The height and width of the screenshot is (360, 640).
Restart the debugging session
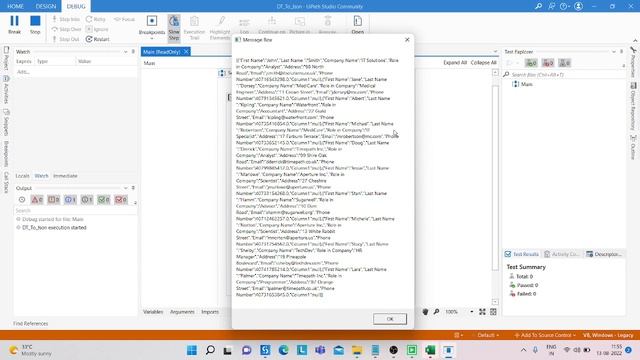point(98,39)
